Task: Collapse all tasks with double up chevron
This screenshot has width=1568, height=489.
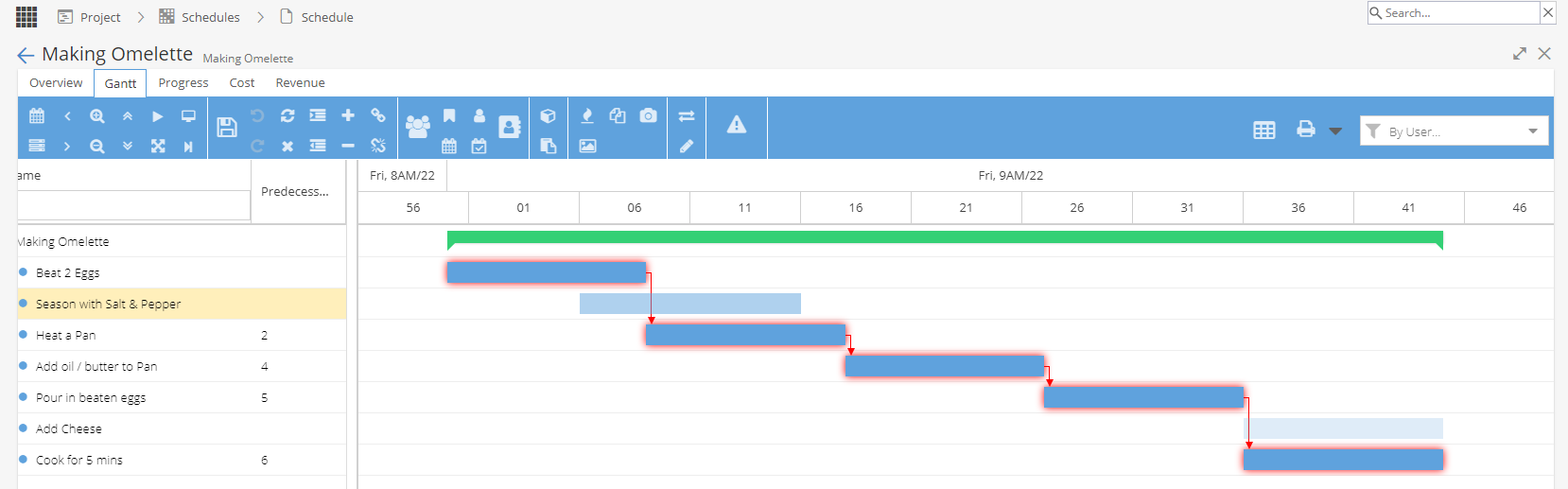Action: 128,115
